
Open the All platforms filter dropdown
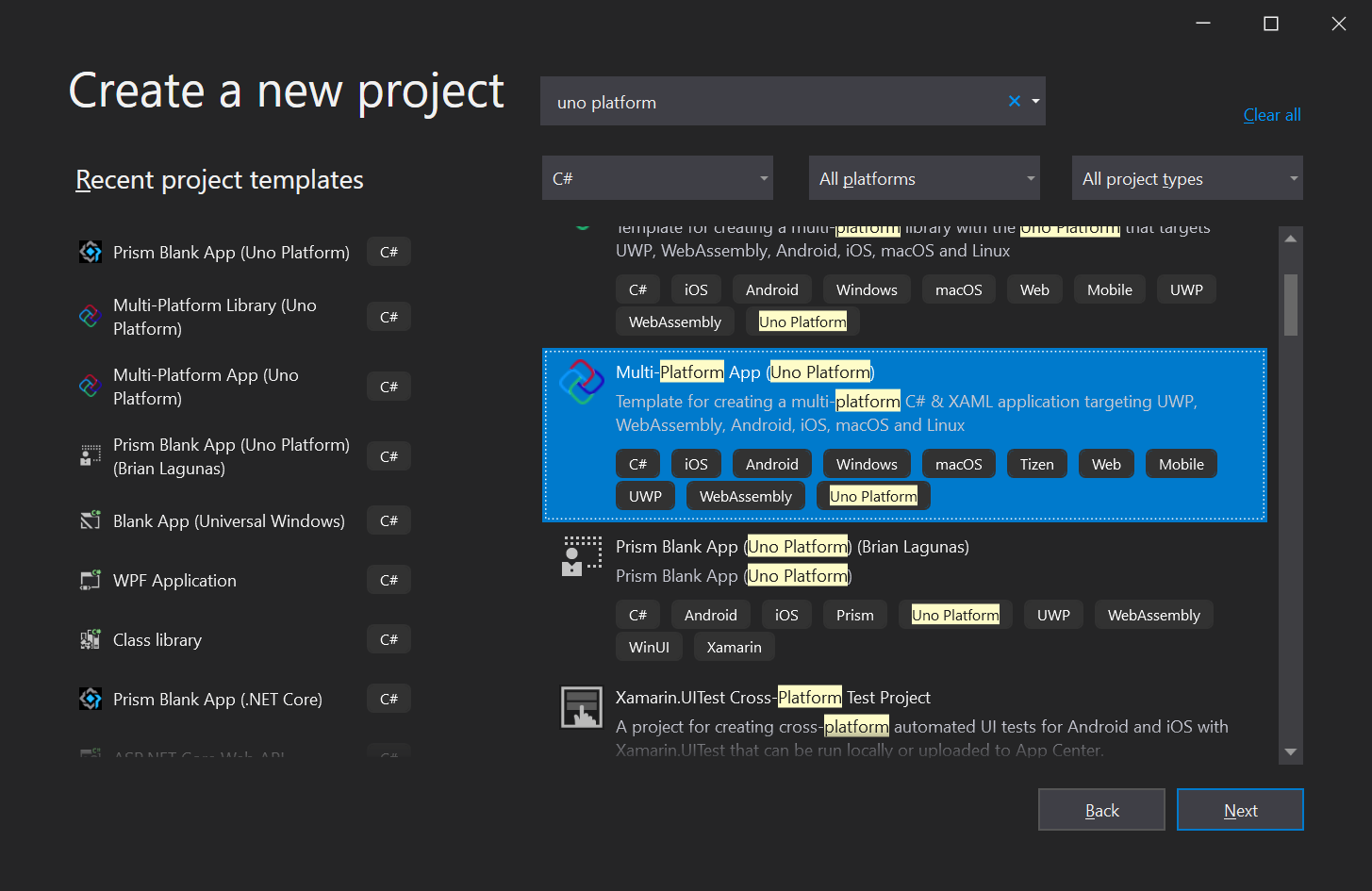pos(924,178)
